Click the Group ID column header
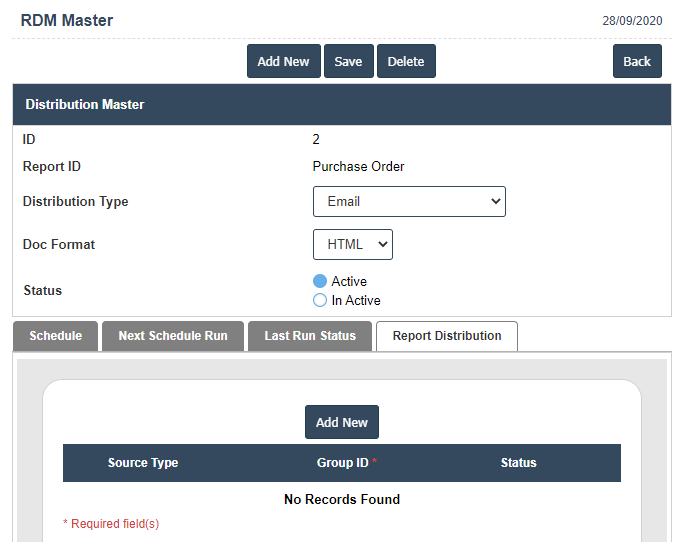 343,463
